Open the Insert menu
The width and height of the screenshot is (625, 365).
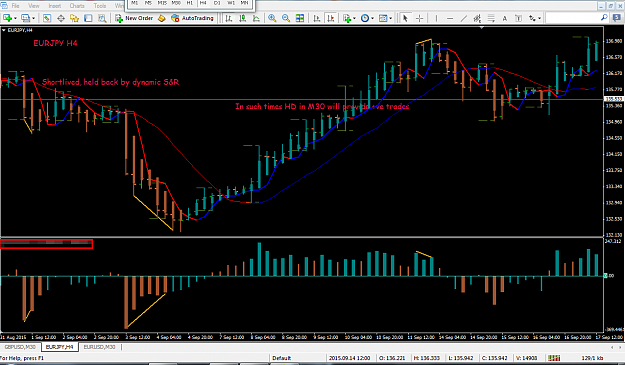pyautogui.click(x=55, y=6)
